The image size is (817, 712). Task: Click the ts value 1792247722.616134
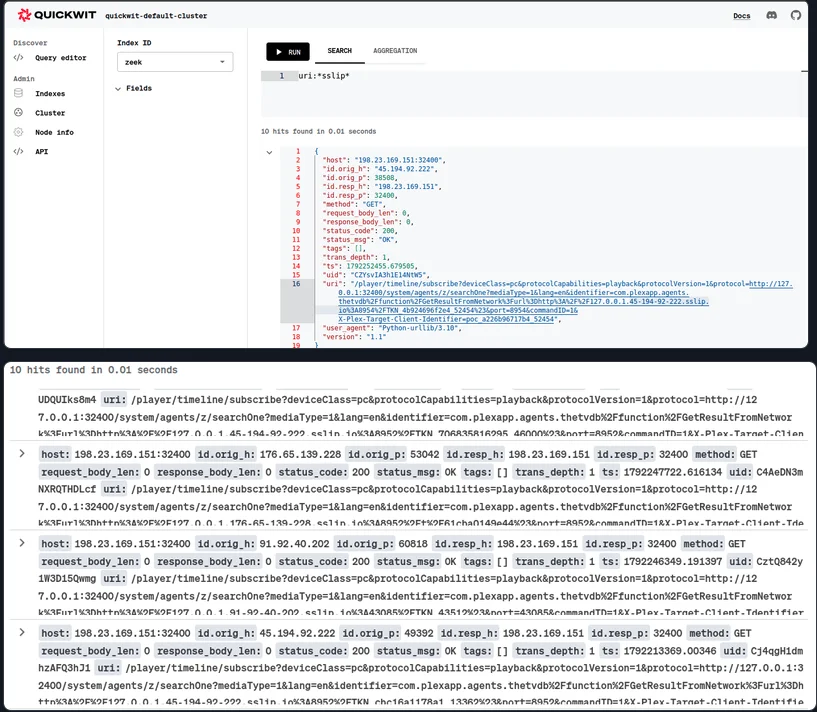(673, 472)
